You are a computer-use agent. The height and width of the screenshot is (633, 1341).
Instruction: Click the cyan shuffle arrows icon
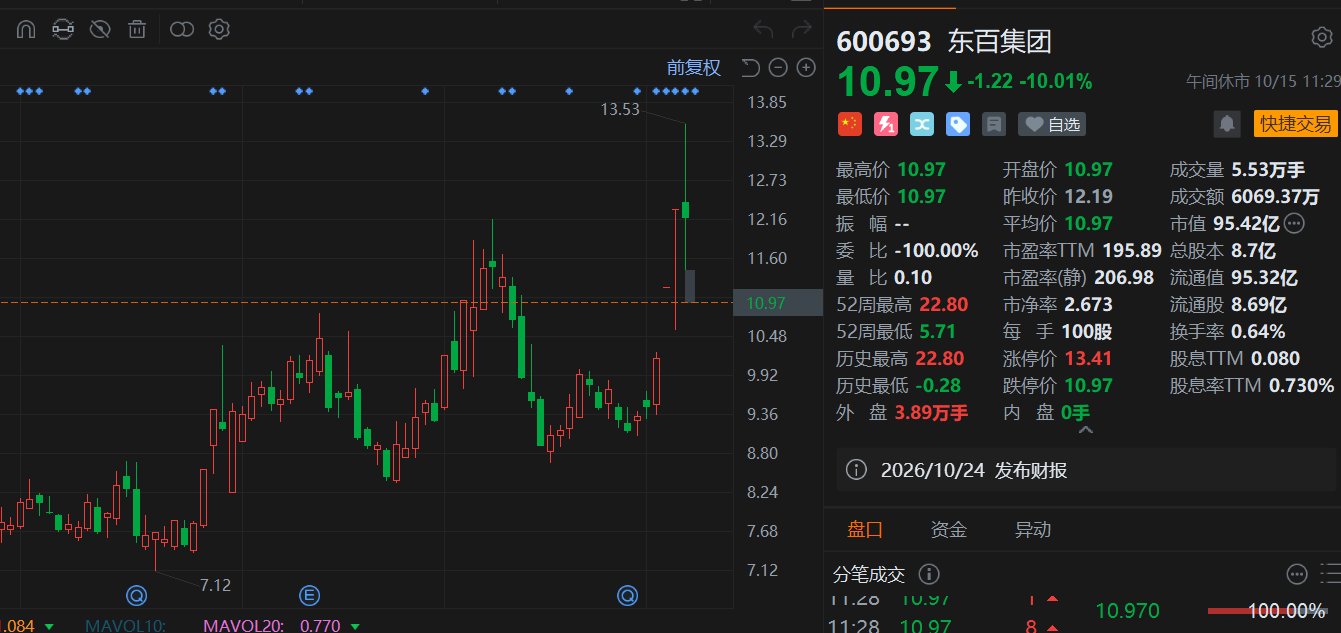click(922, 124)
